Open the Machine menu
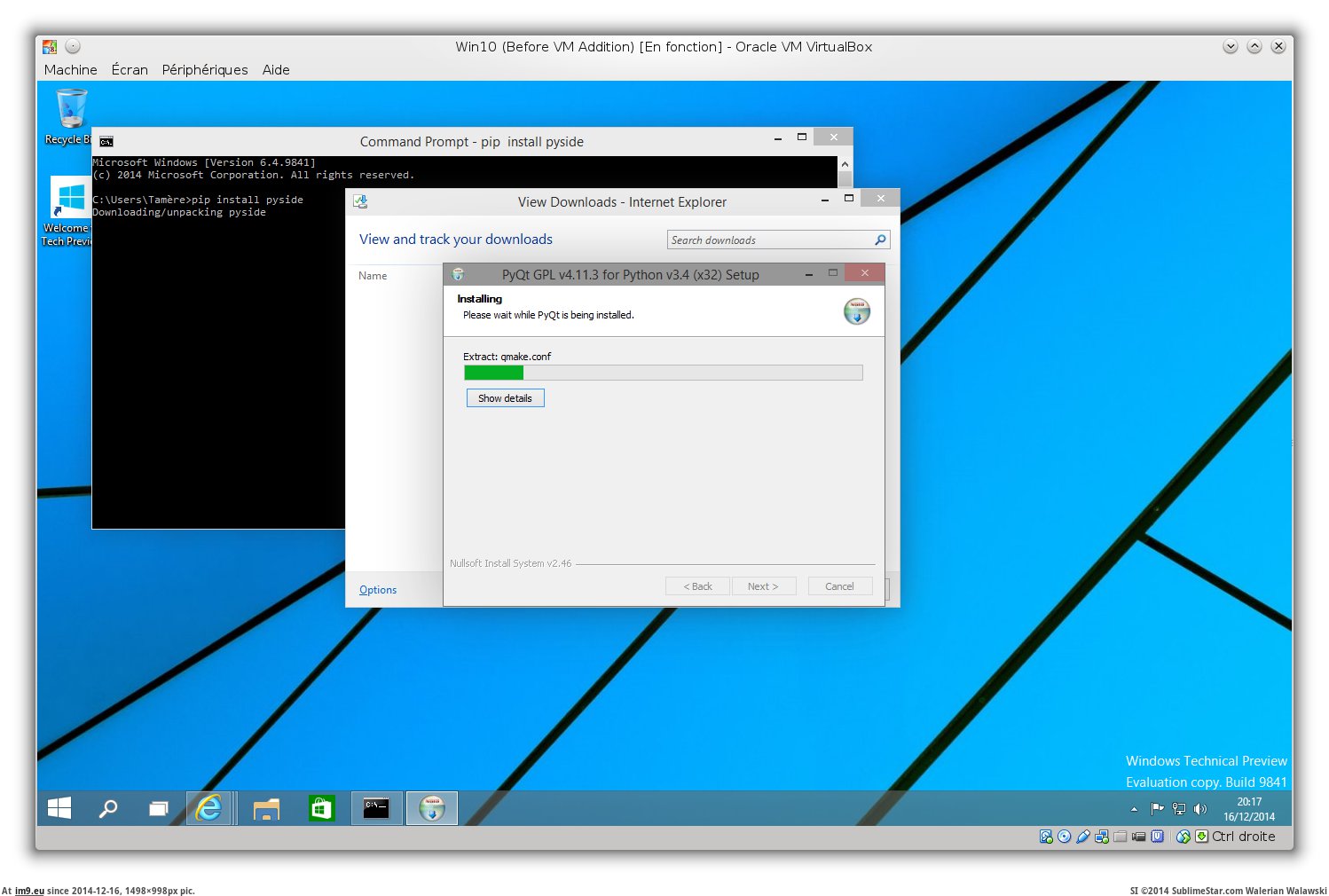The width and height of the screenshot is (1329, 896). [x=70, y=70]
